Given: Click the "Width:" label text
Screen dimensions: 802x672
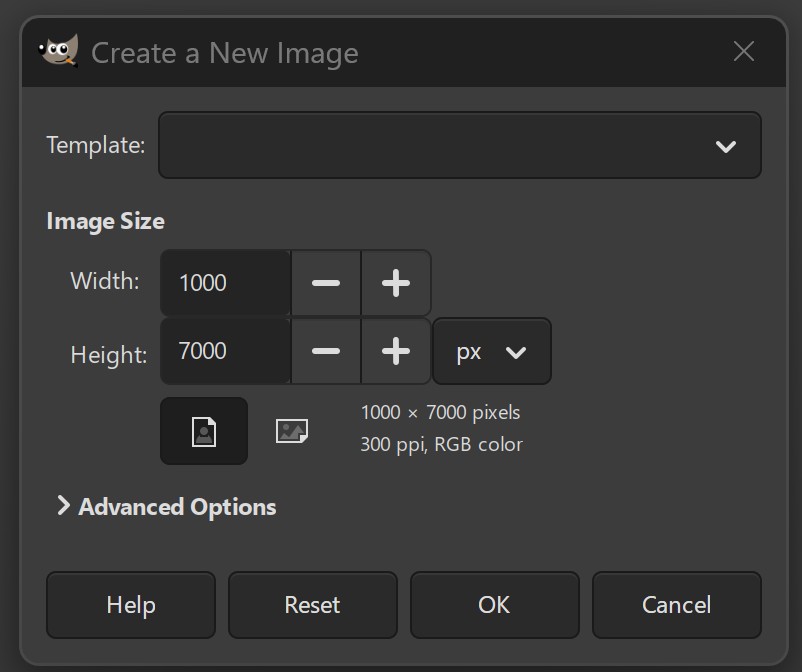Looking at the screenshot, I should 105,281.
